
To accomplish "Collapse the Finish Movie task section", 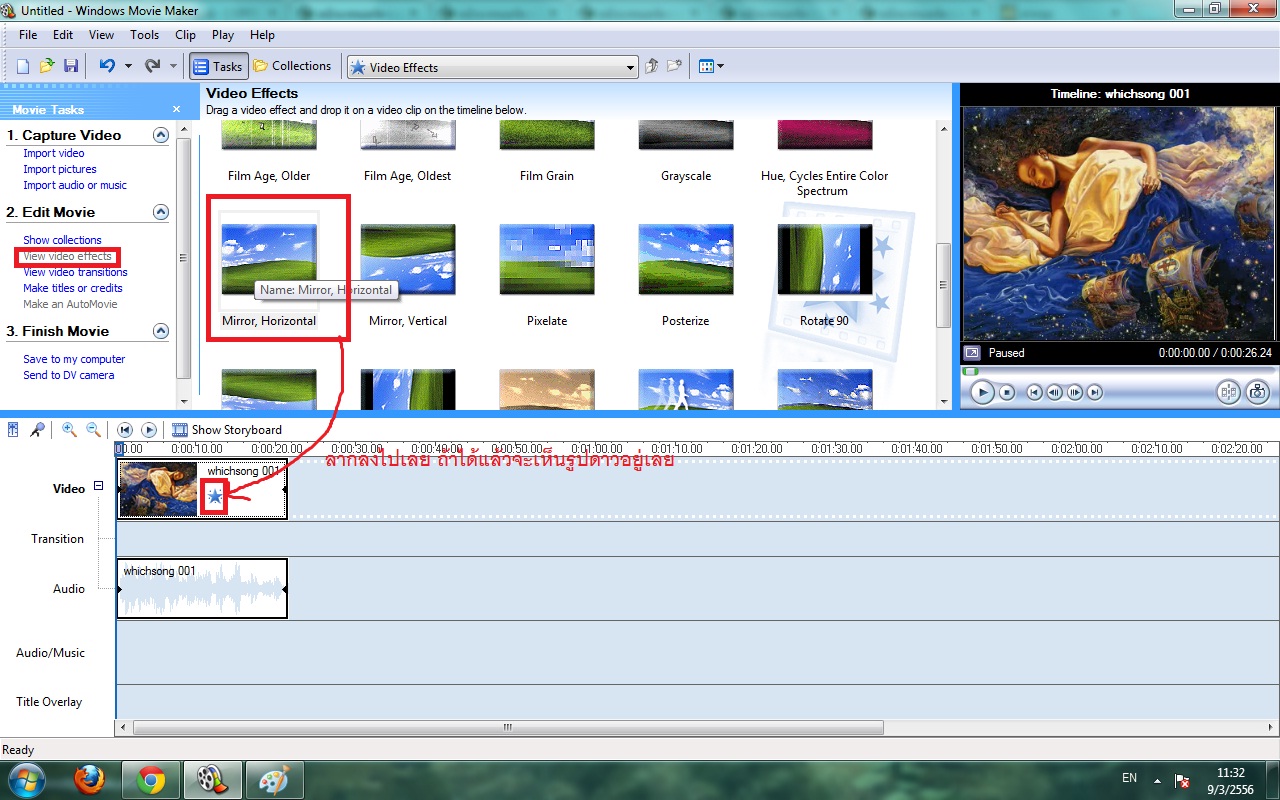I will 160,331.
